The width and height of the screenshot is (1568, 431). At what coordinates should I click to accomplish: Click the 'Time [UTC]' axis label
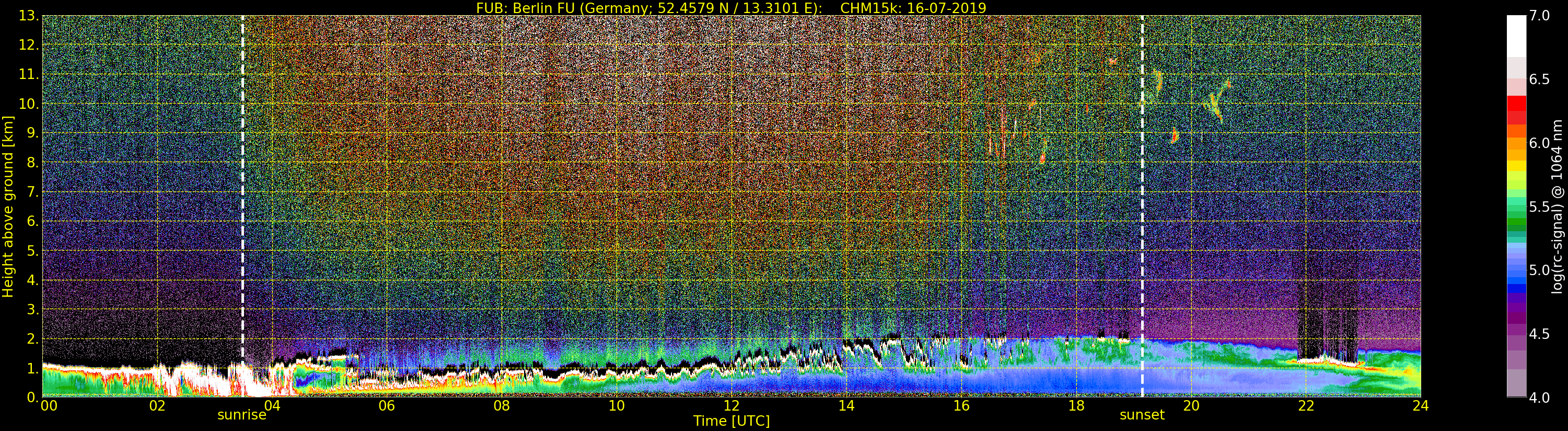731,421
